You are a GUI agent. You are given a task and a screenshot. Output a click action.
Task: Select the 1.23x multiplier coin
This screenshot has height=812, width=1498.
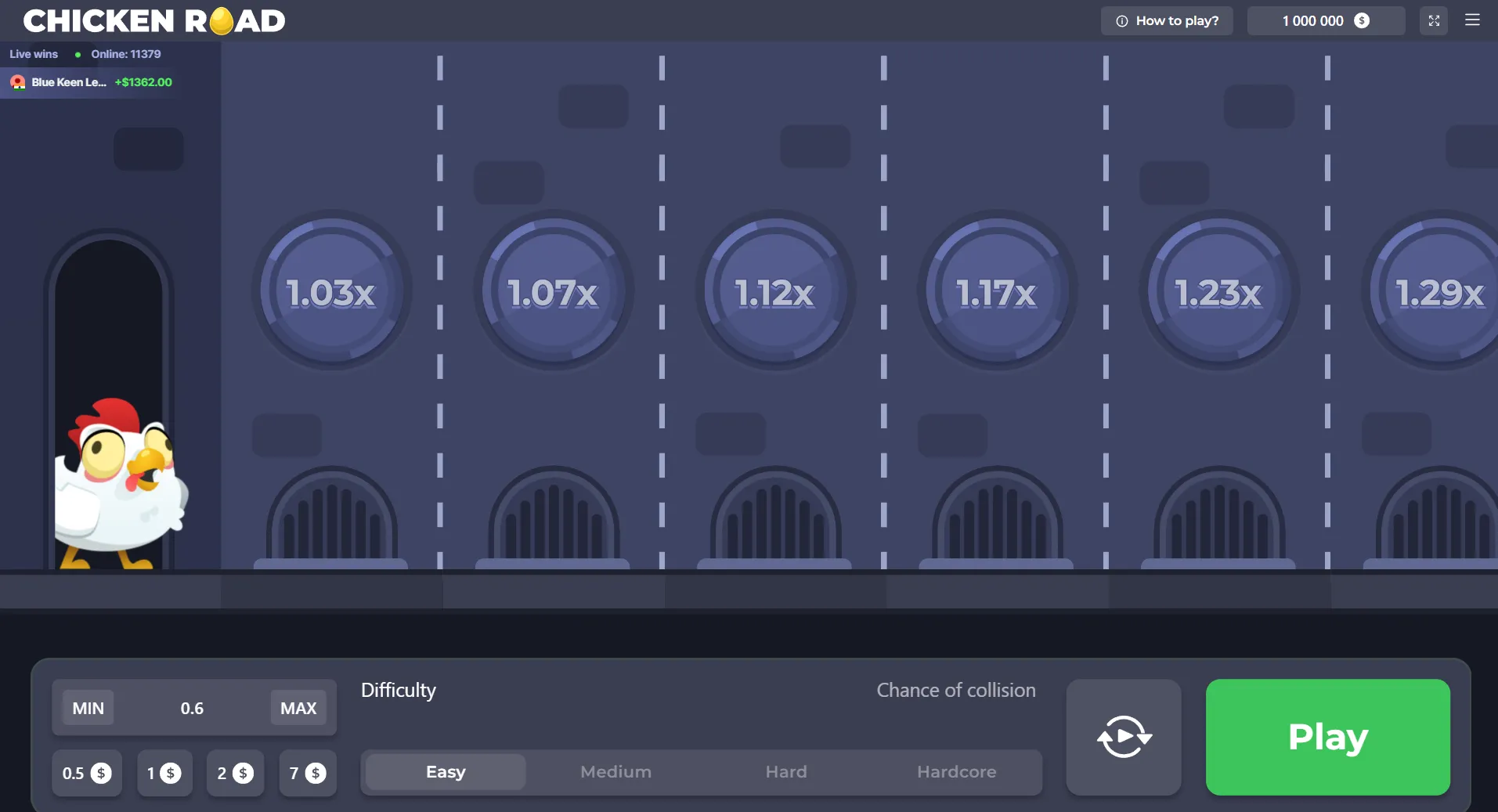click(x=1218, y=291)
